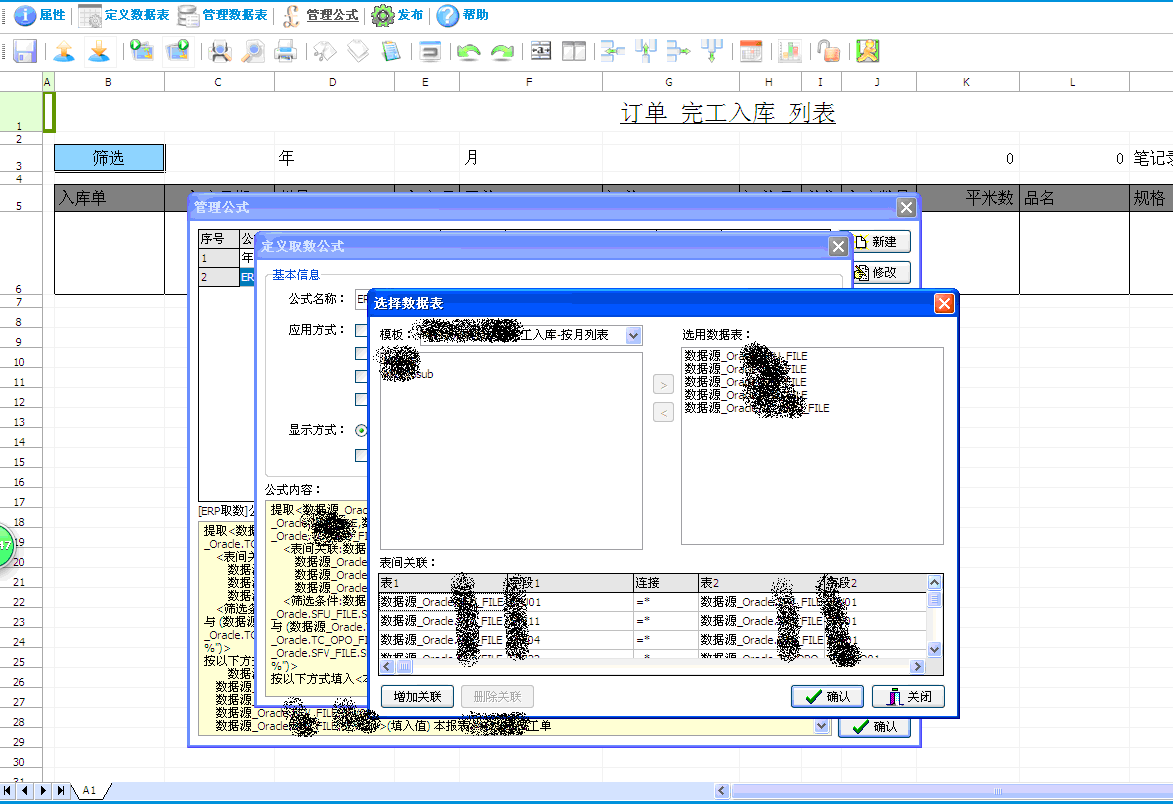Screen dimensions: 1173x804
Task: Click the 增加关联 button
Action: [417, 697]
